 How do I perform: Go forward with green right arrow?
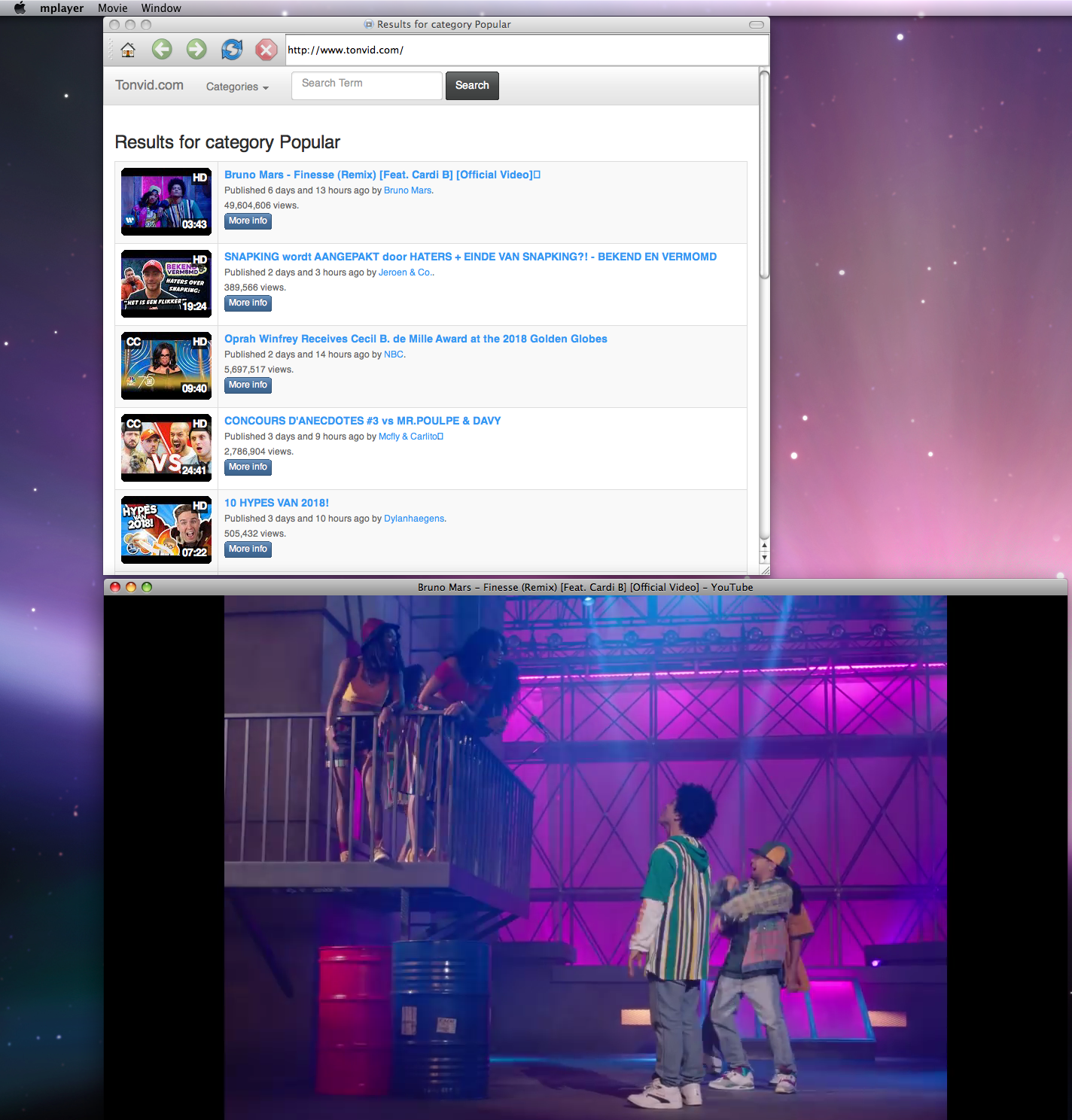coord(196,50)
